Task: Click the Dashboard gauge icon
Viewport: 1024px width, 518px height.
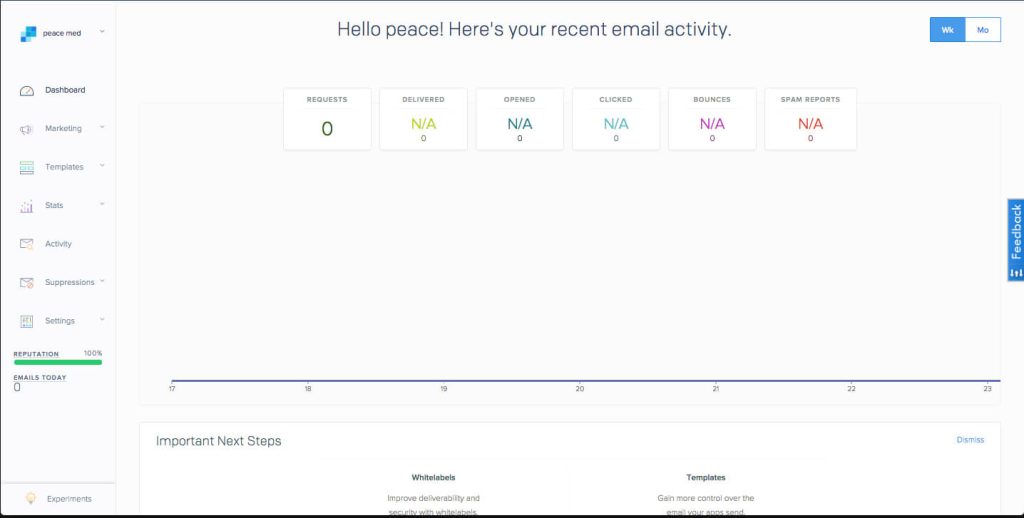Action: [27, 91]
